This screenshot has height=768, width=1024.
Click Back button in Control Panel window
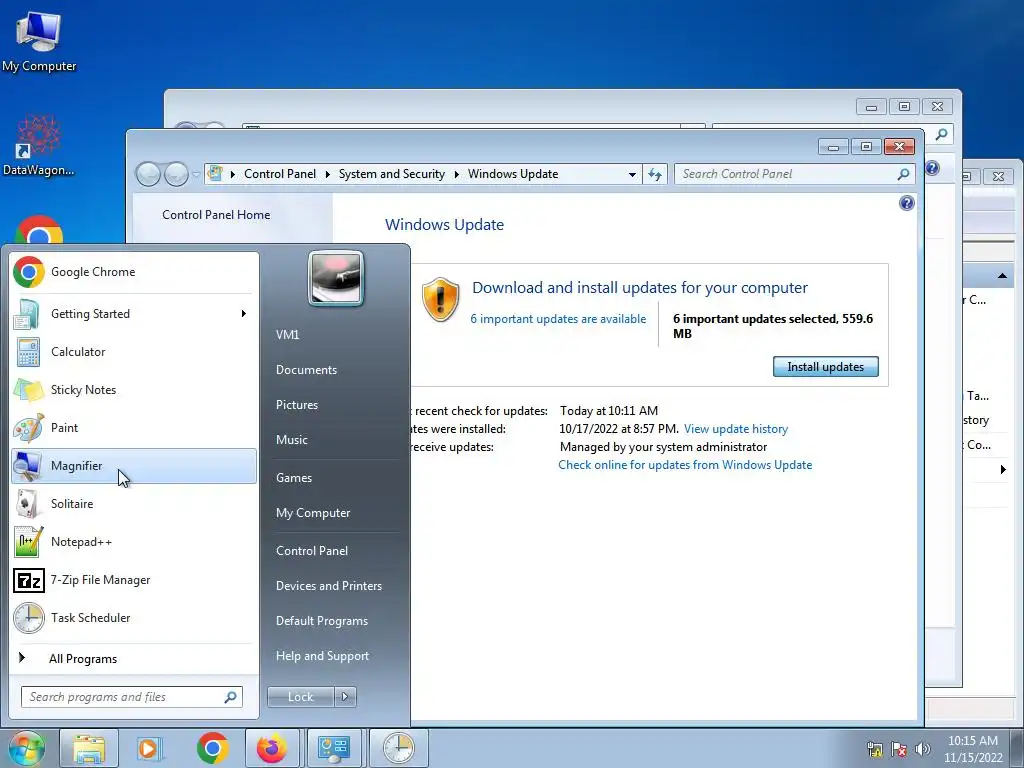(149, 174)
